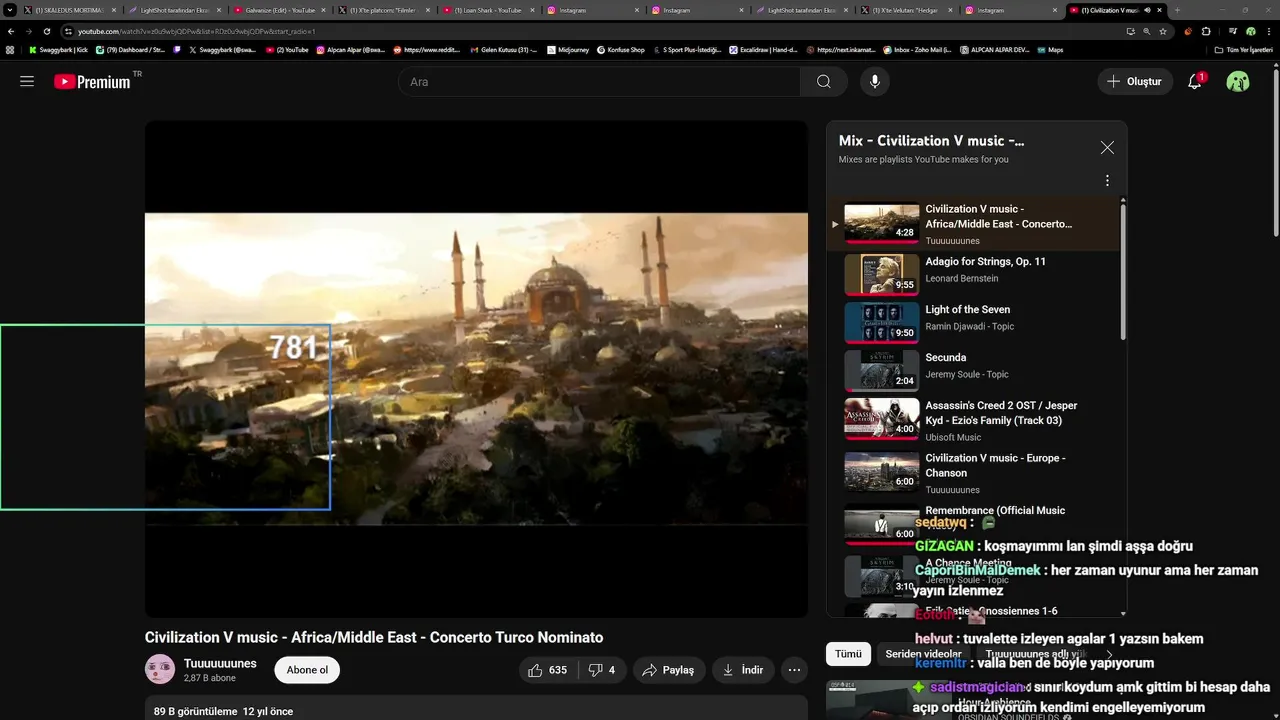Open Midjourney bookmark

[x=568, y=49]
